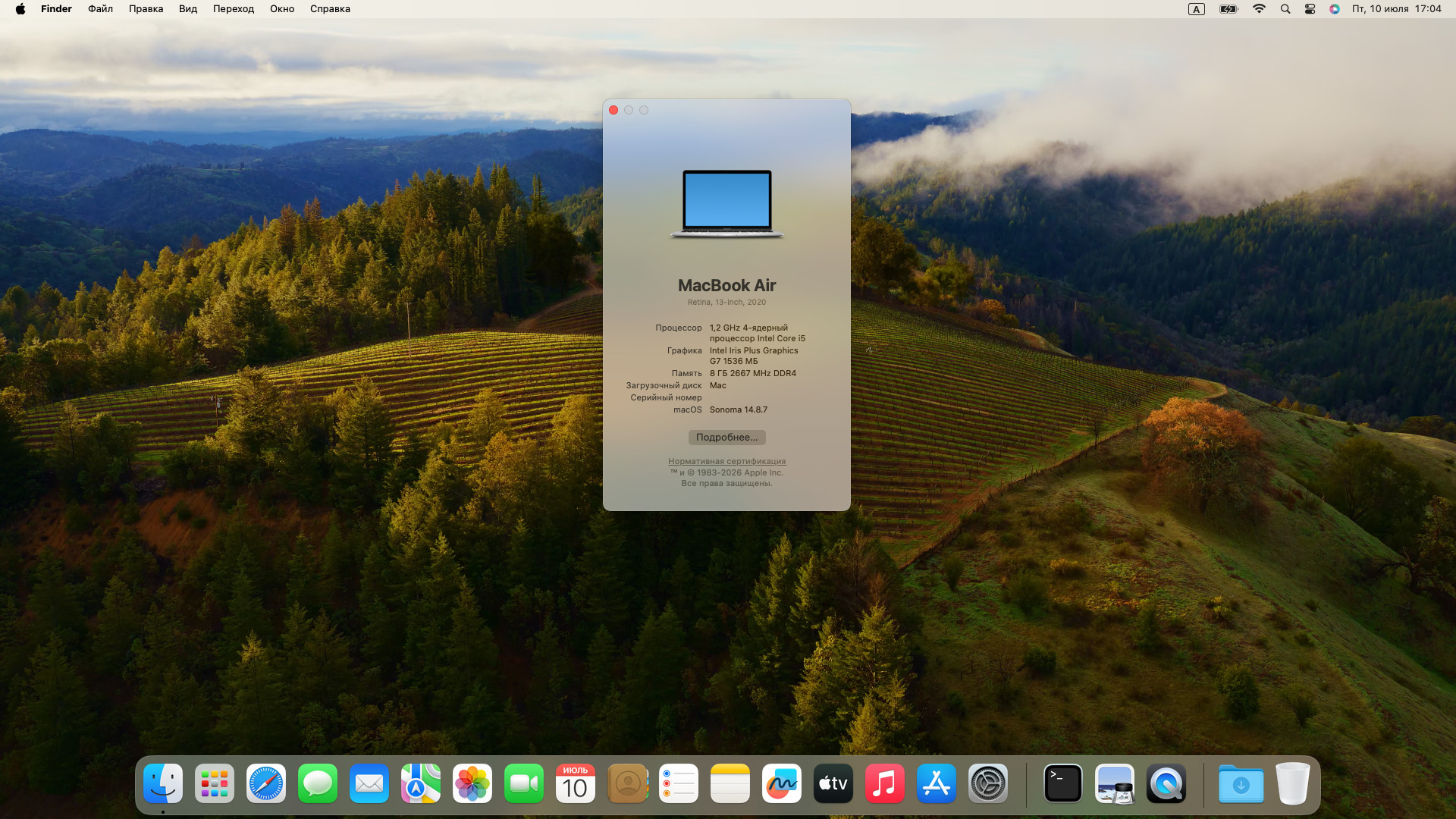The width and height of the screenshot is (1456, 819).
Task: Click the Intel Core i5 processor value
Action: click(758, 333)
